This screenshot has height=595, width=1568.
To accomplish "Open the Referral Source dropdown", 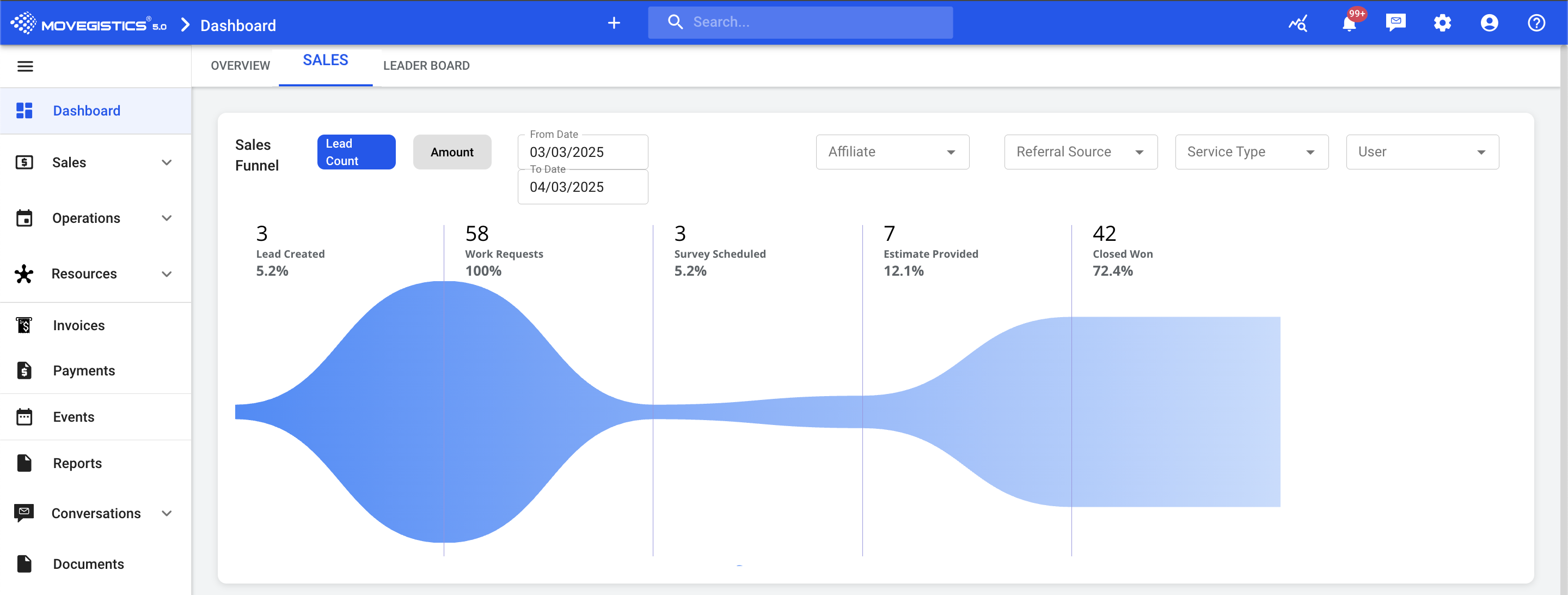I will click(x=1080, y=151).
